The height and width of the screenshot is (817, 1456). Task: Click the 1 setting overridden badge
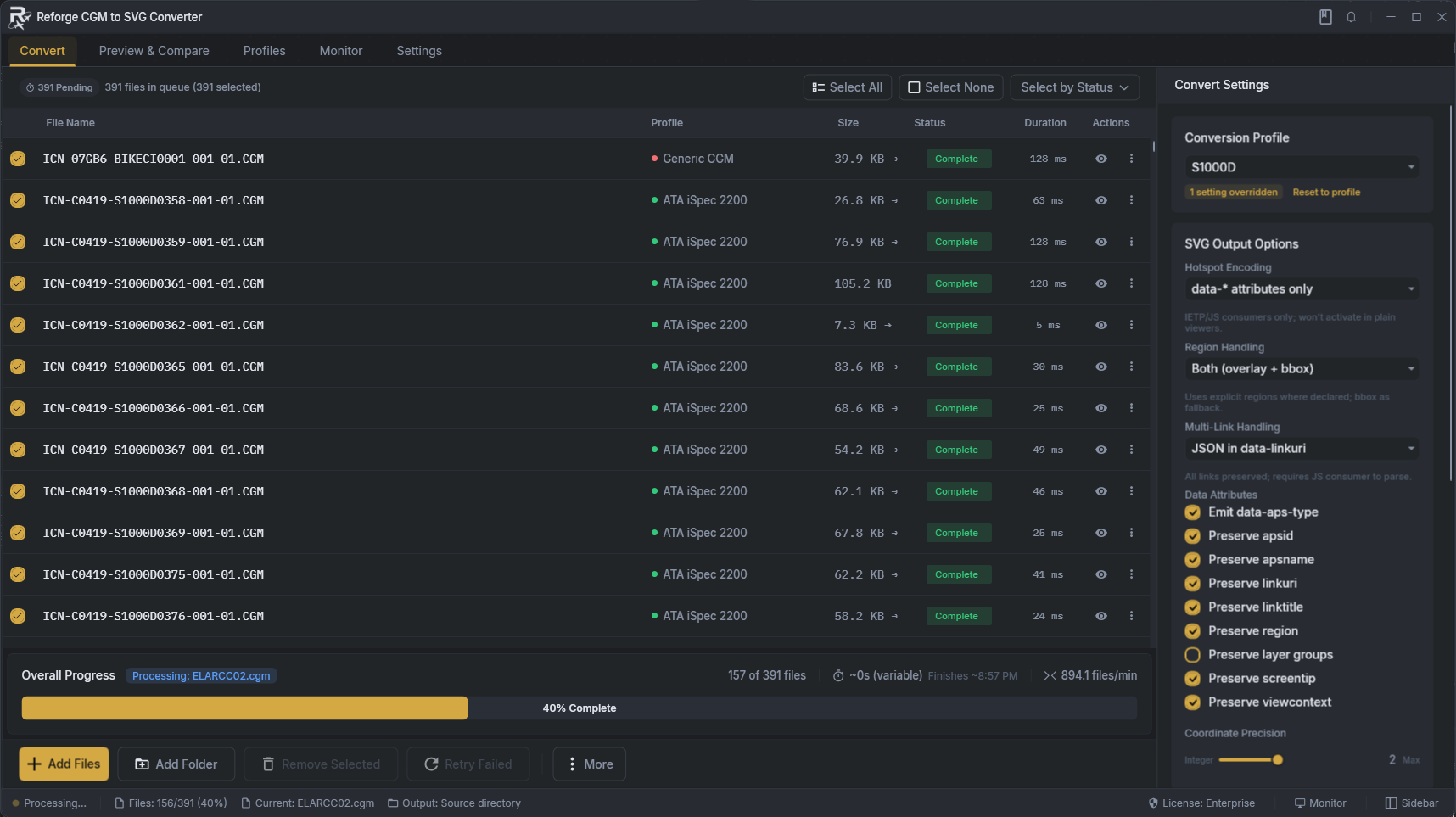[1233, 193]
